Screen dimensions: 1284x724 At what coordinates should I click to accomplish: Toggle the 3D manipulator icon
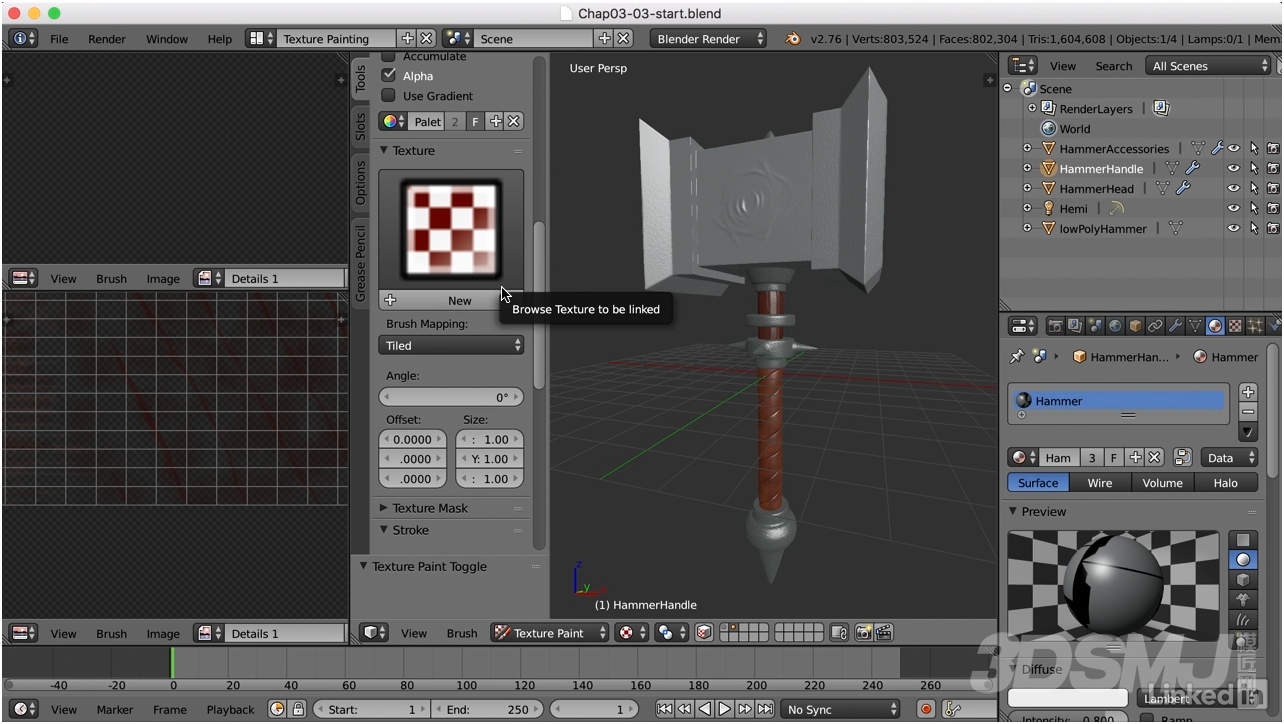[704, 633]
